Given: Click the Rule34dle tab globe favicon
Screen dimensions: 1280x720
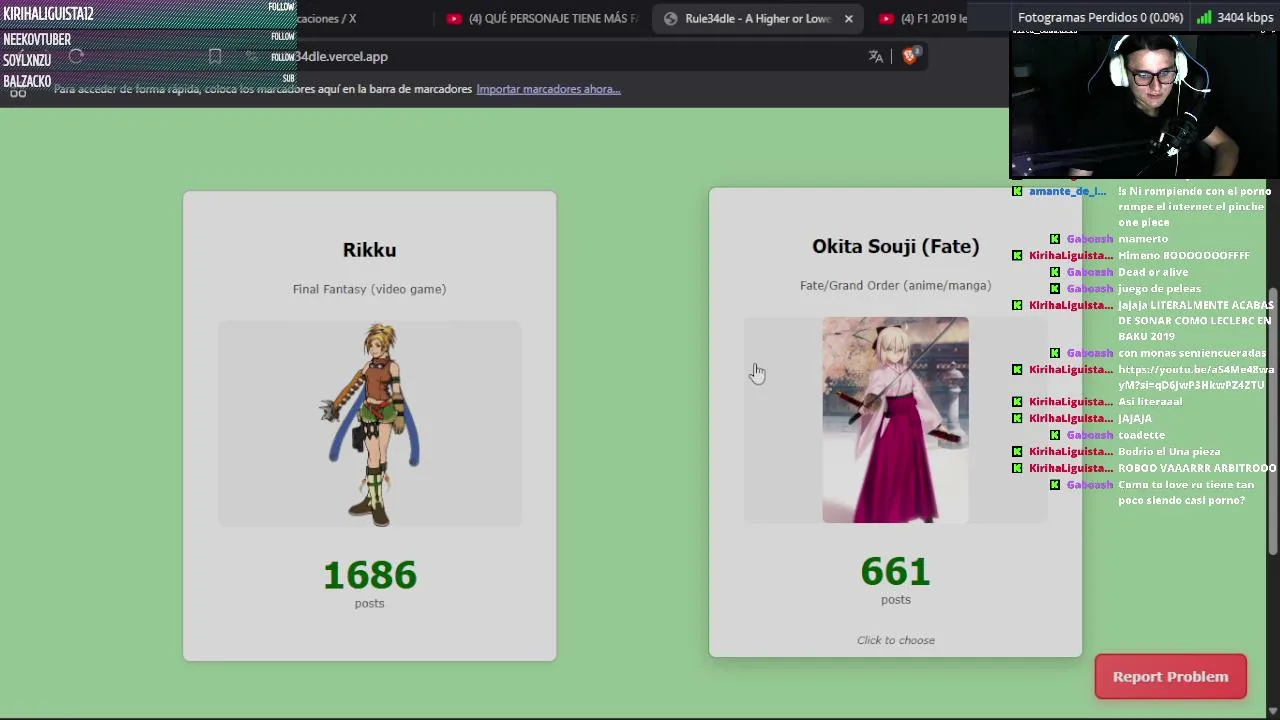Looking at the screenshot, I should coord(671,18).
